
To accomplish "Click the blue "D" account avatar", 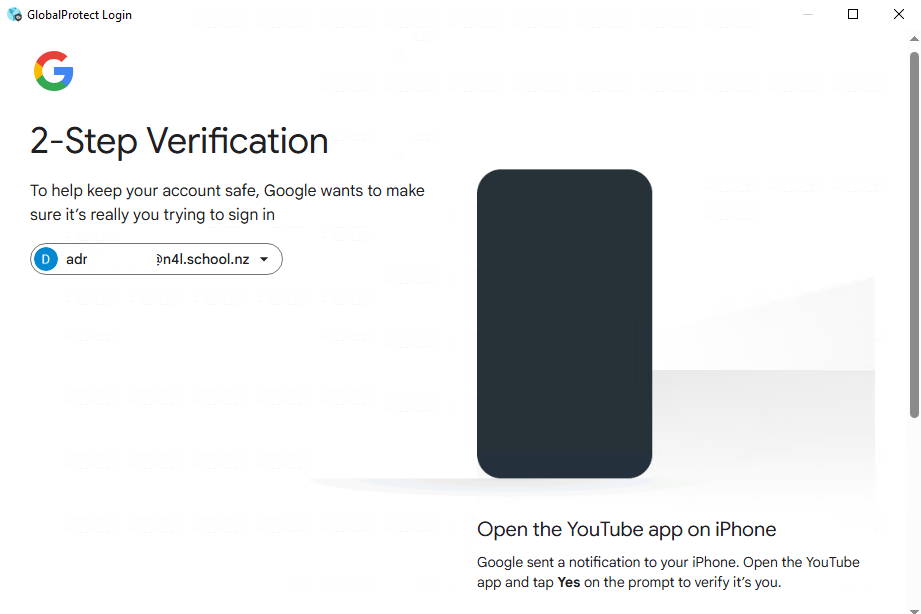I will 46,260.
